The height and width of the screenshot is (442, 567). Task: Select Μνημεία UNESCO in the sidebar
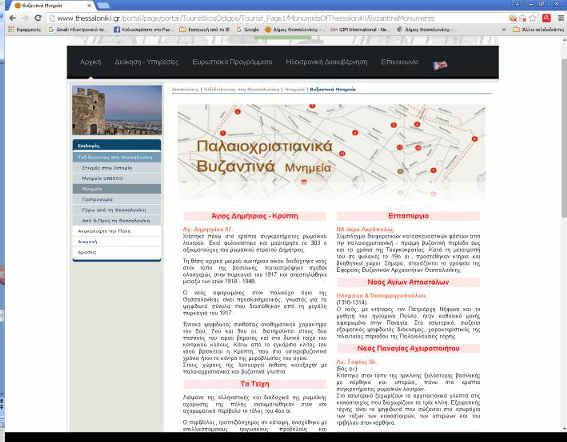(x=117, y=178)
